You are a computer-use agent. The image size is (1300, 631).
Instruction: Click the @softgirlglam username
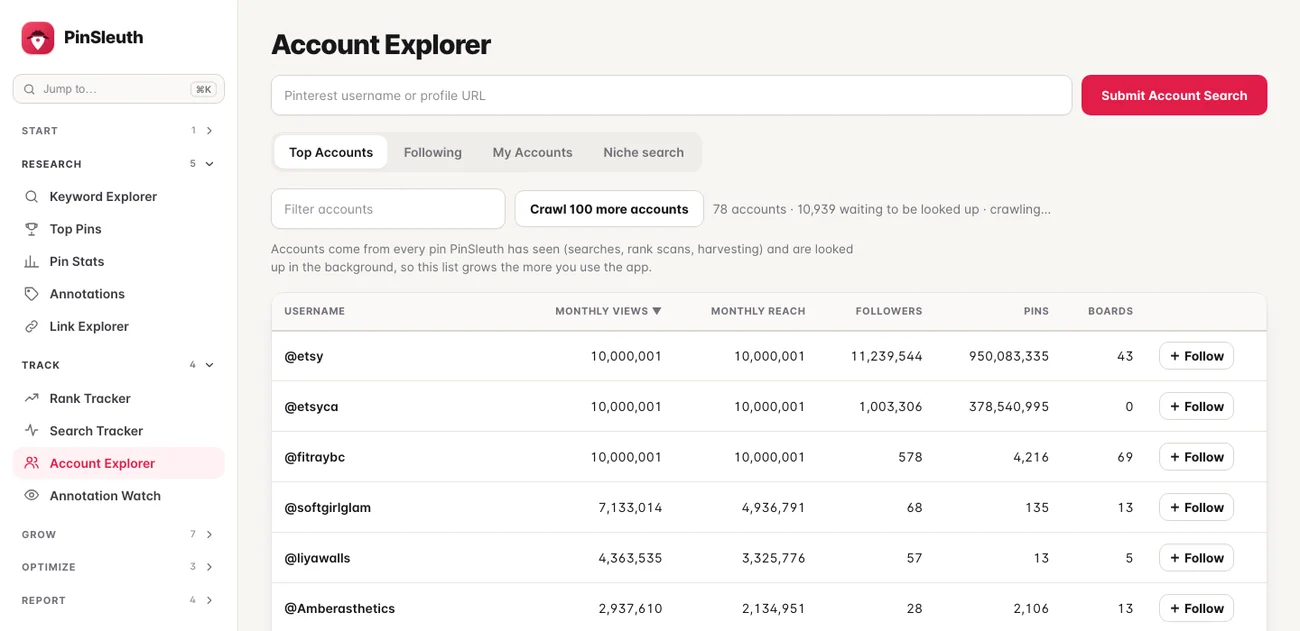[328, 508]
